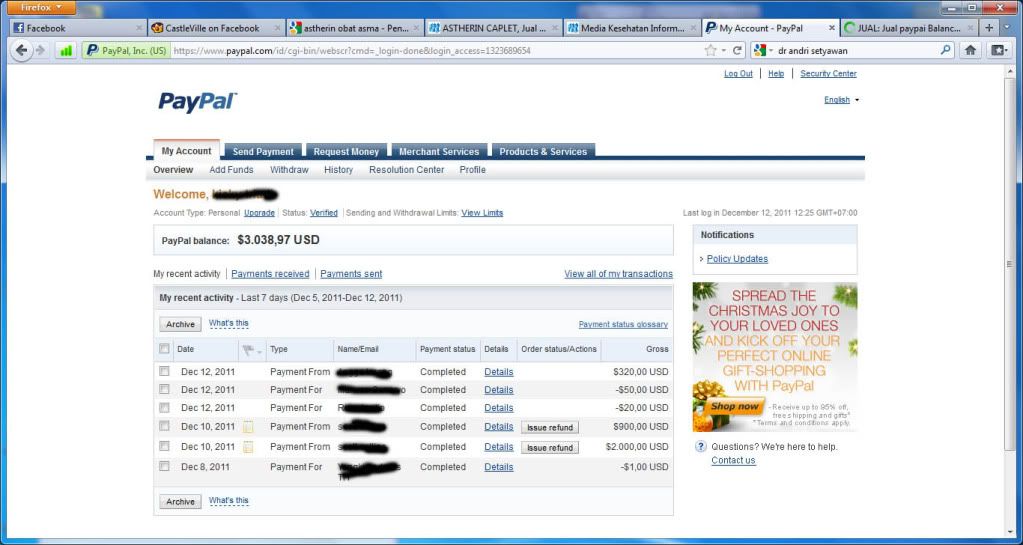Issue refund for the $900,00 payment

pos(549,428)
